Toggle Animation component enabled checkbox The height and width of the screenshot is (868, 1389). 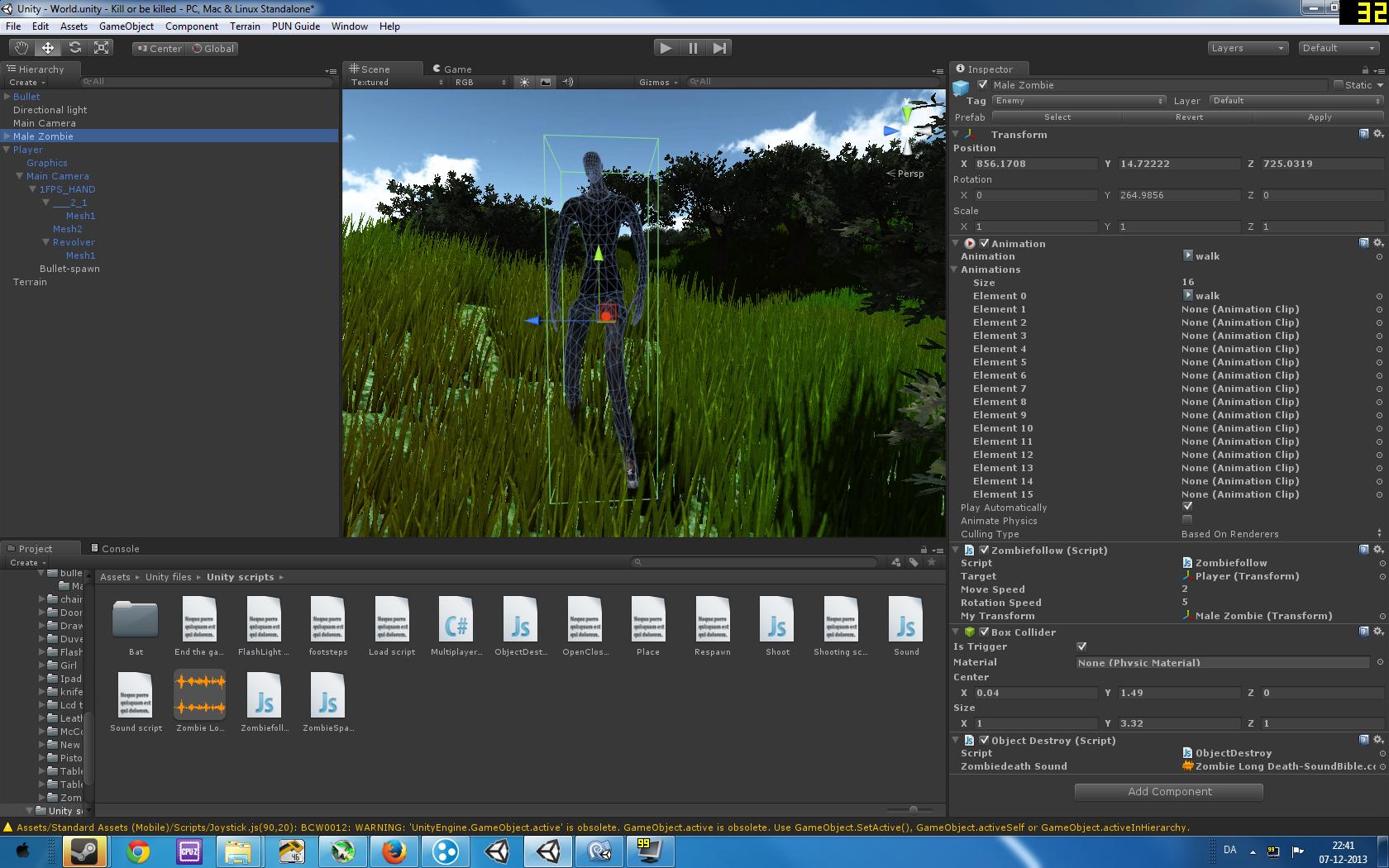point(984,243)
